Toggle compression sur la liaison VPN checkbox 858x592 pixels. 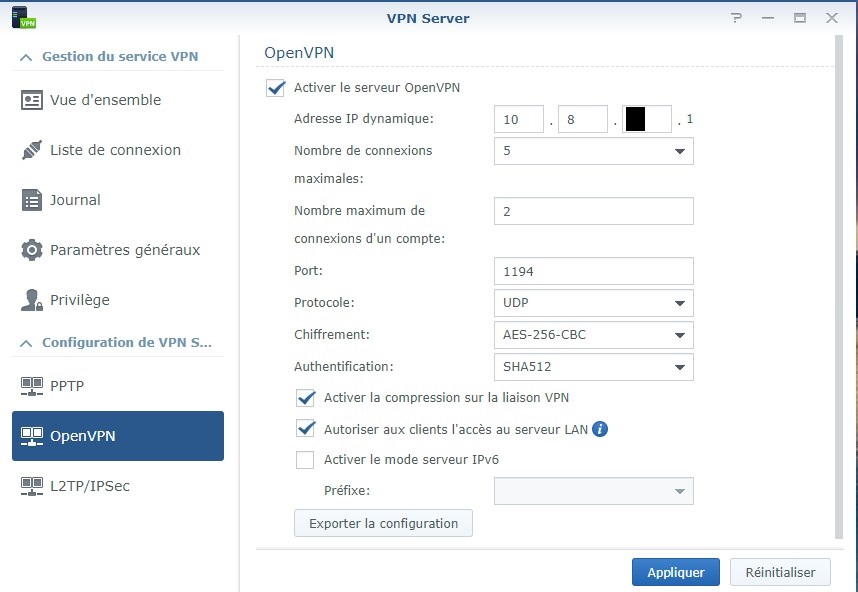pos(306,398)
